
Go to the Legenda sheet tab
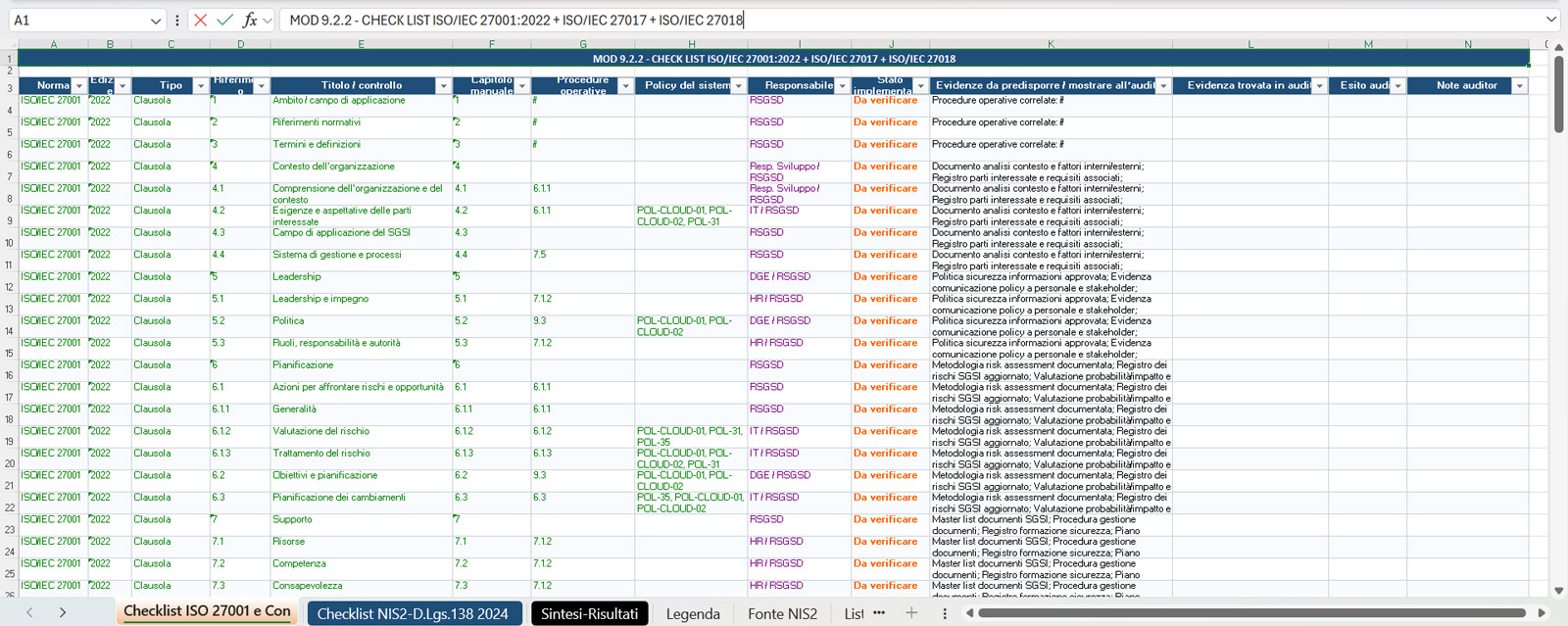[x=693, y=613]
